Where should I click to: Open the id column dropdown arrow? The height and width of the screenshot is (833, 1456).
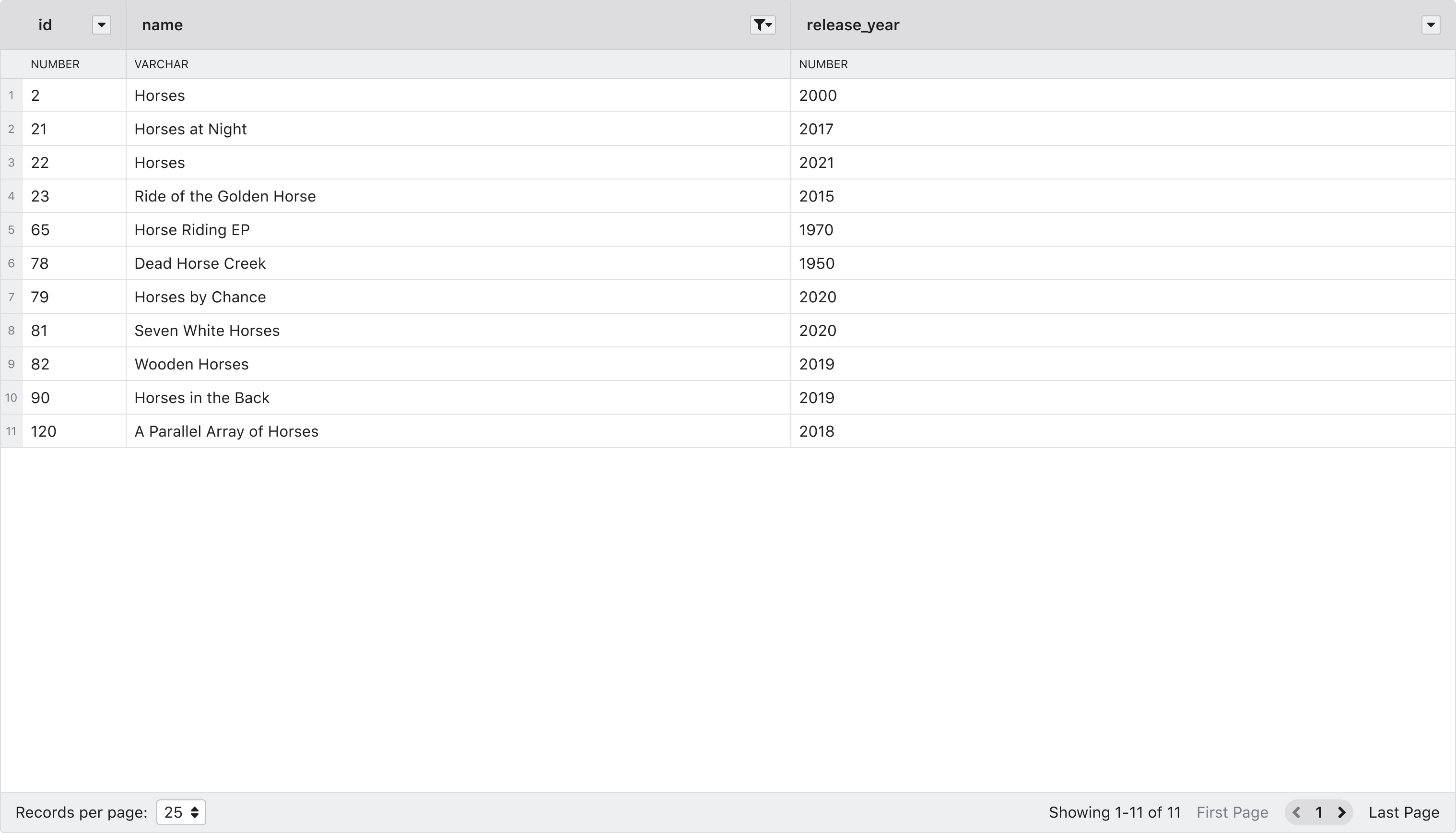(101, 25)
